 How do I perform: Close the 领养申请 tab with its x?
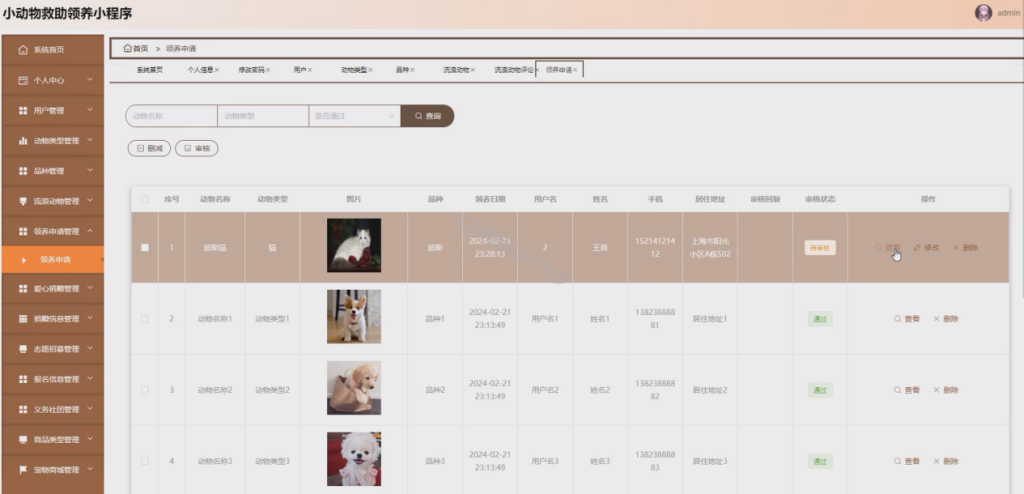coord(575,70)
